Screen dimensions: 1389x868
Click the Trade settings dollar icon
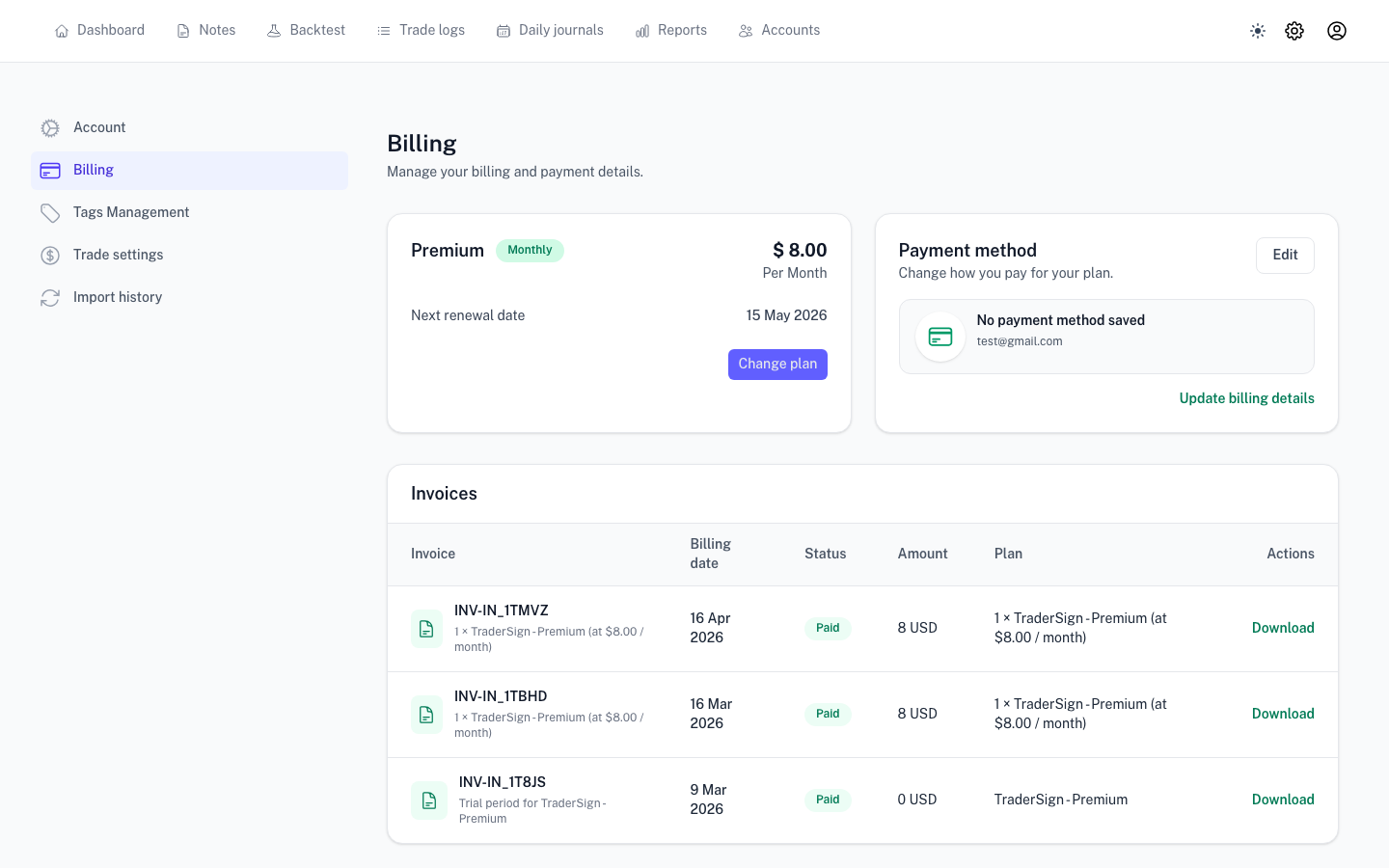click(x=50, y=255)
